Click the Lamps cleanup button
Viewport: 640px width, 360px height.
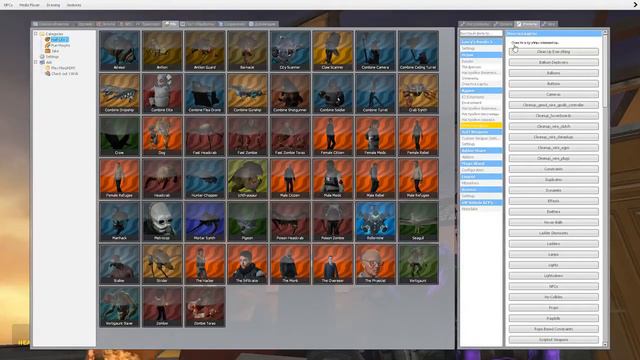pos(553,254)
